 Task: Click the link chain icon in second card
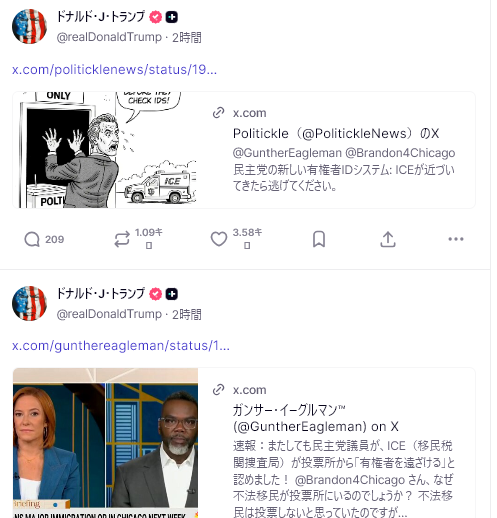tap(218, 390)
